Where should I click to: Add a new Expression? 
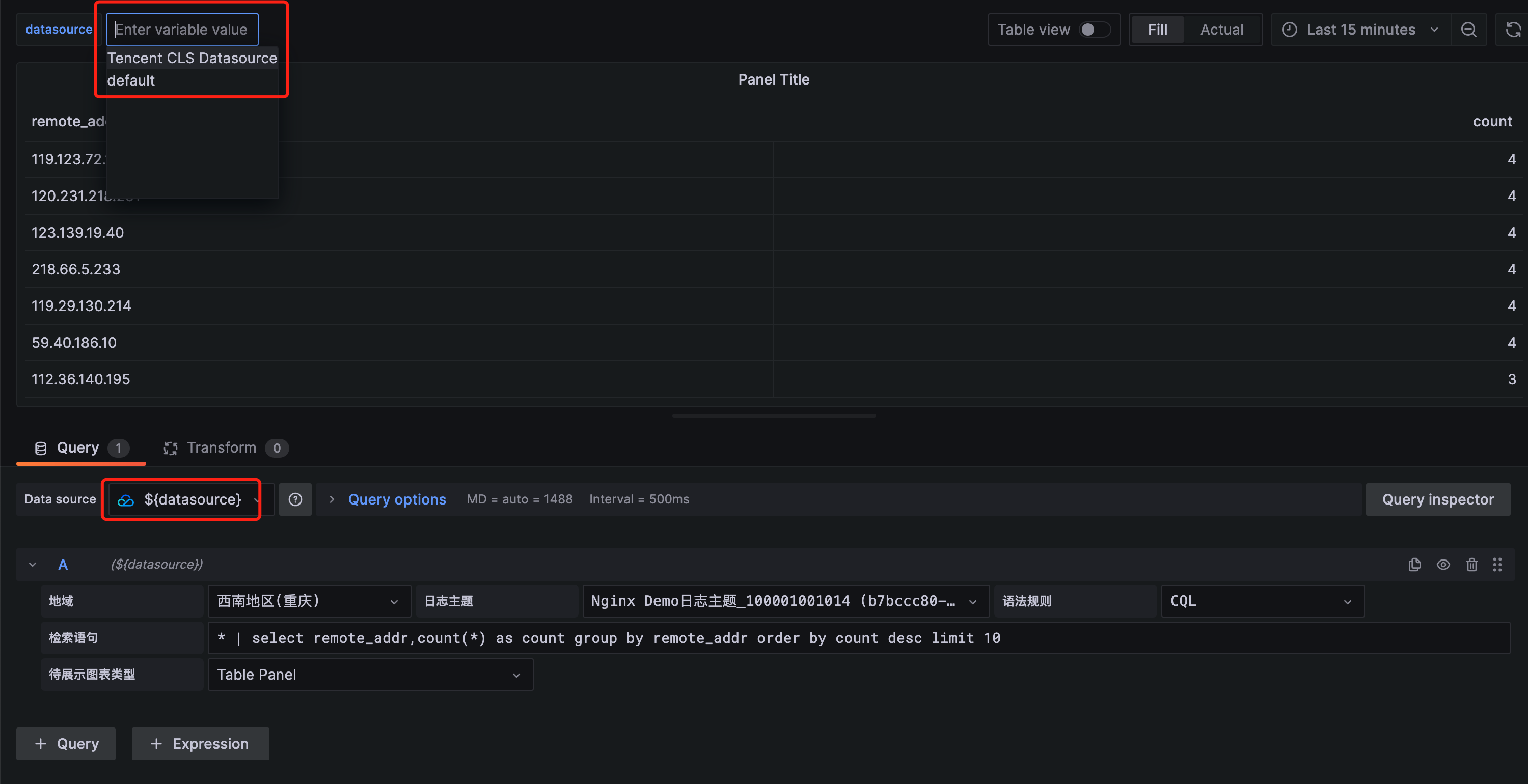200,743
